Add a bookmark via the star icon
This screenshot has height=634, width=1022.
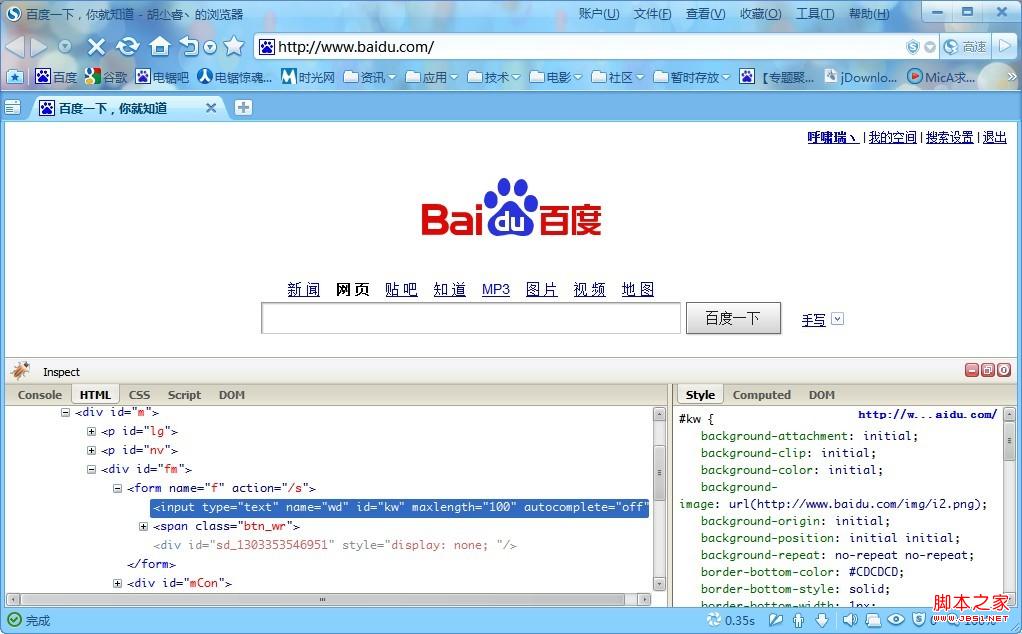pos(233,46)
